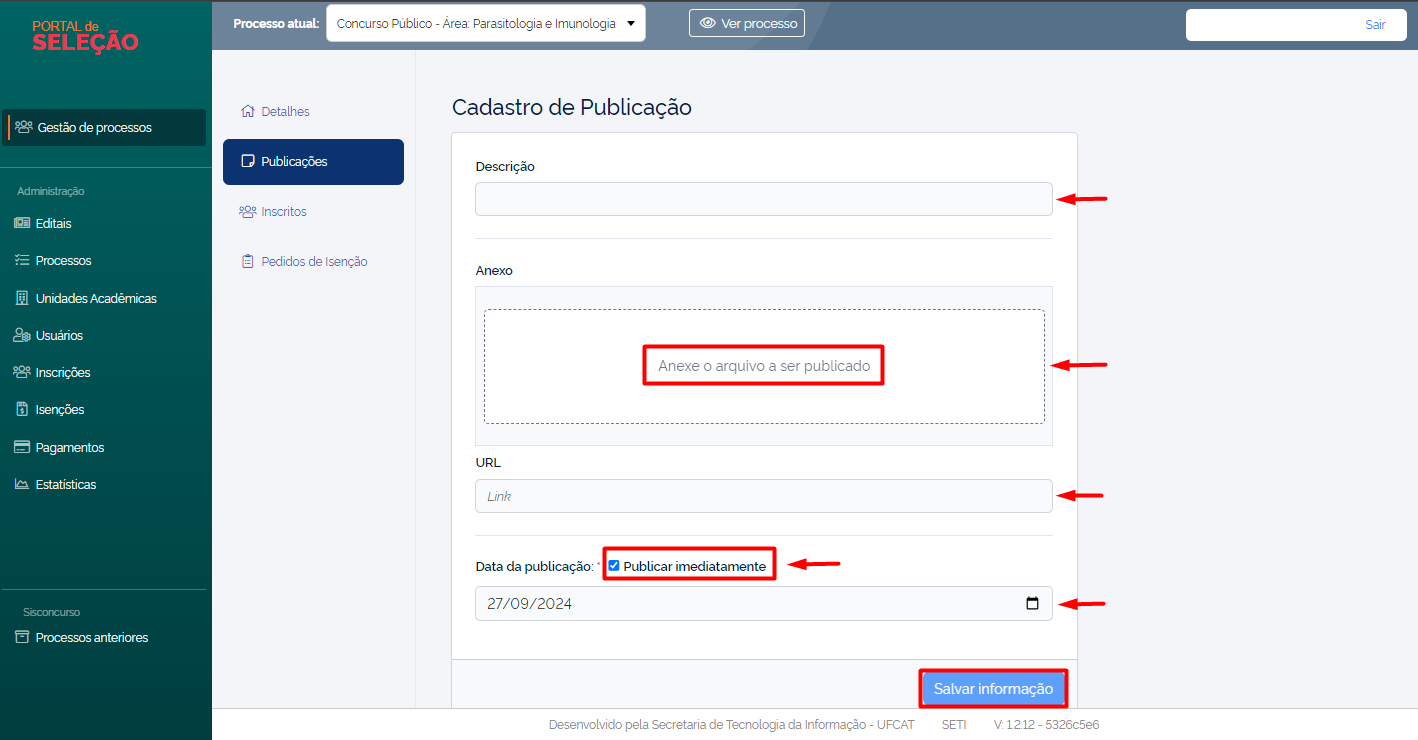This screenshot has height=740, width=1418.
Task: Select the Gestão de processos label
Action: pyautogui.click(x=95, y=127)
